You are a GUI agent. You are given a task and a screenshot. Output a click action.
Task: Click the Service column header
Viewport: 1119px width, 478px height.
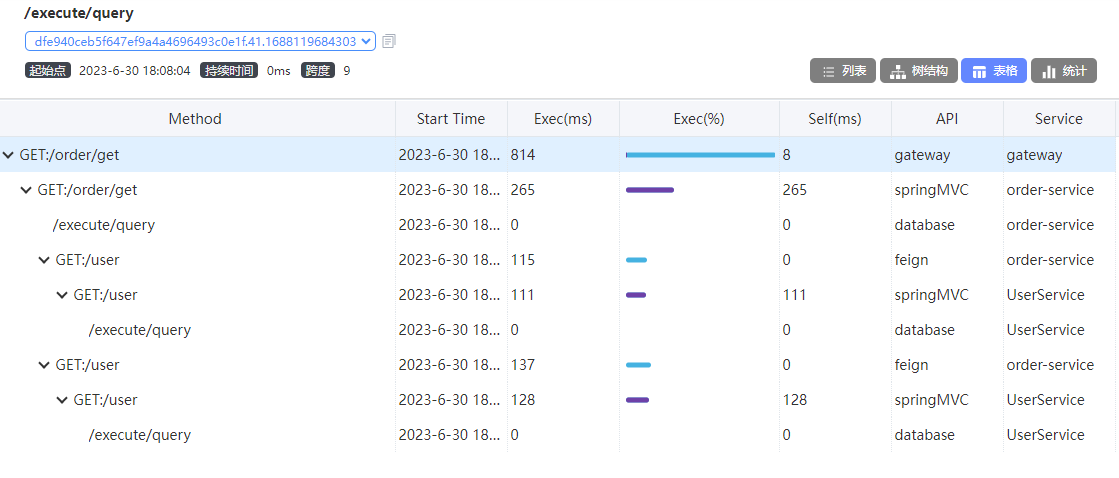pyautogui.click(x=1058, y=119)
